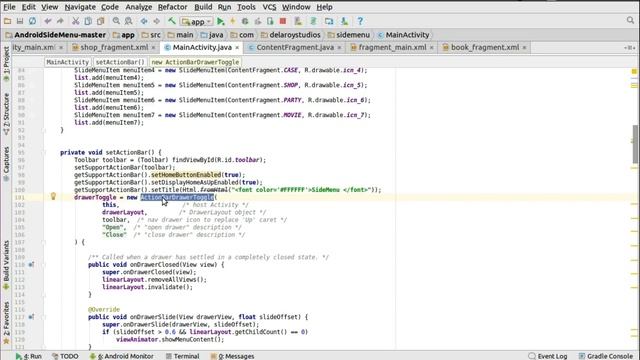Screen dimensions: 640x360
Task: Collapse the anonymous ActionBarDrawerToggle class fold marker
Action: click(x=44, y=242)
